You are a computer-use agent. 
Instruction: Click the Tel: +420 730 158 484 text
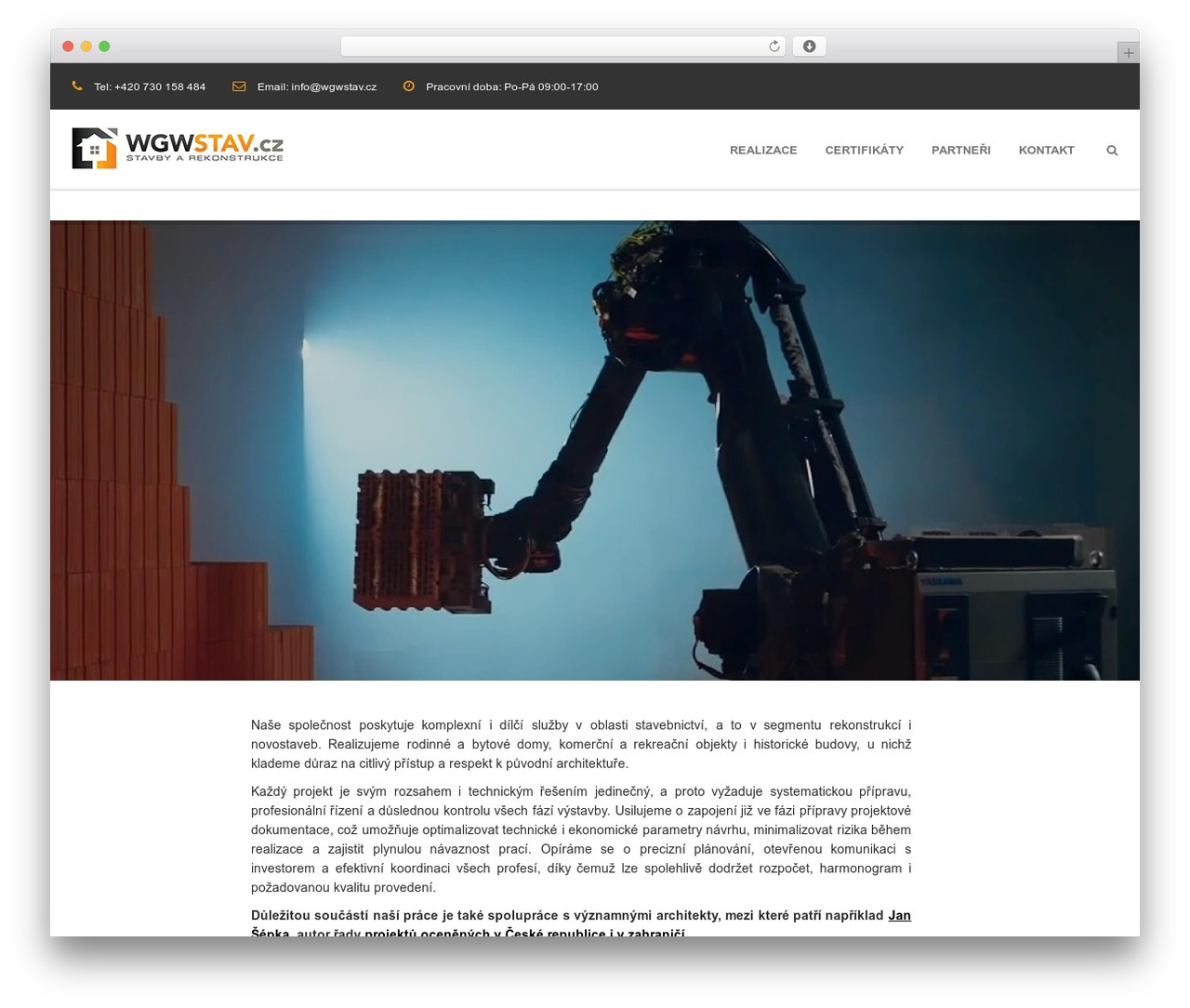point(150,86)
